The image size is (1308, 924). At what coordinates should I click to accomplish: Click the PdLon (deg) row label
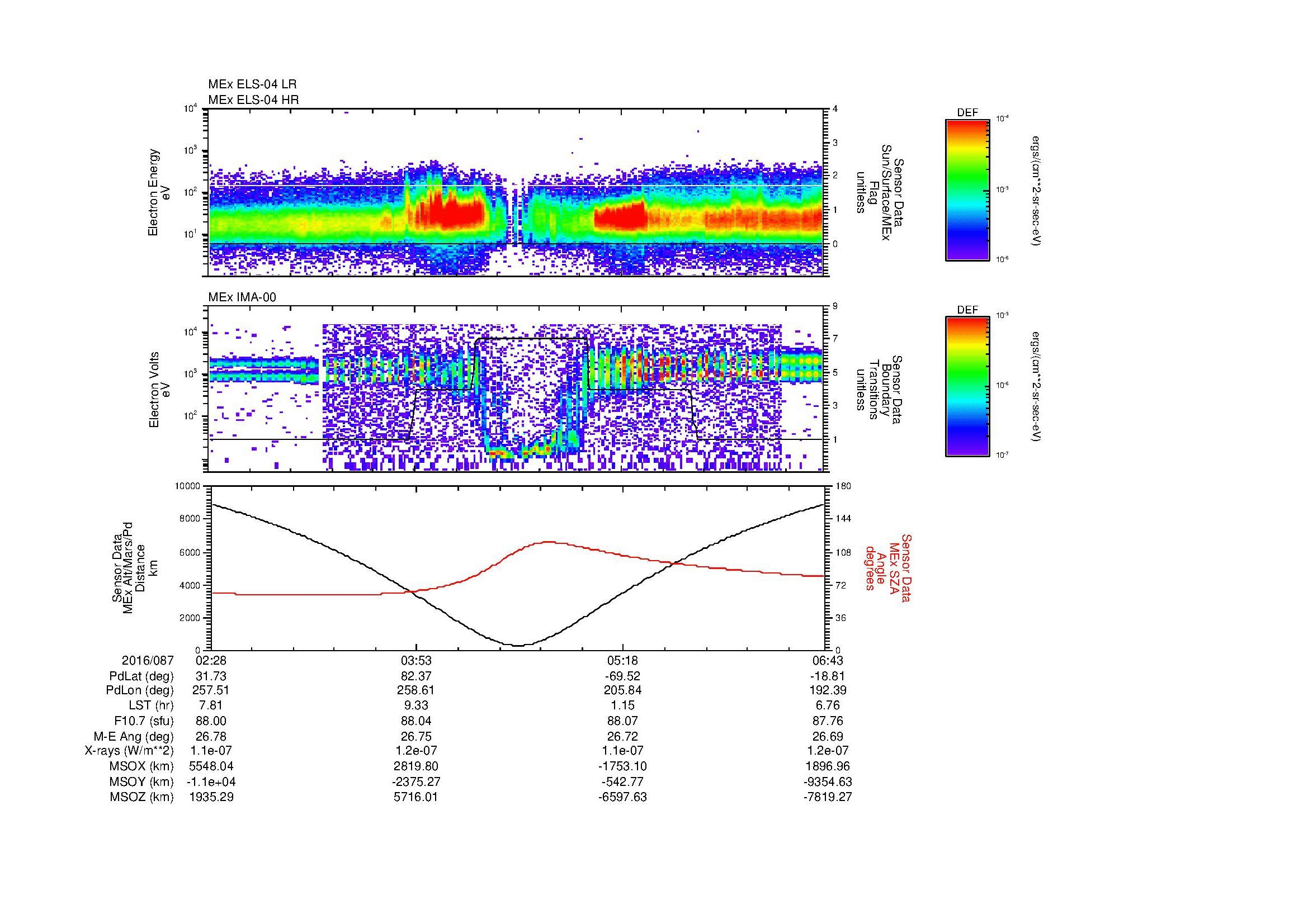click(x=140, y=690)
